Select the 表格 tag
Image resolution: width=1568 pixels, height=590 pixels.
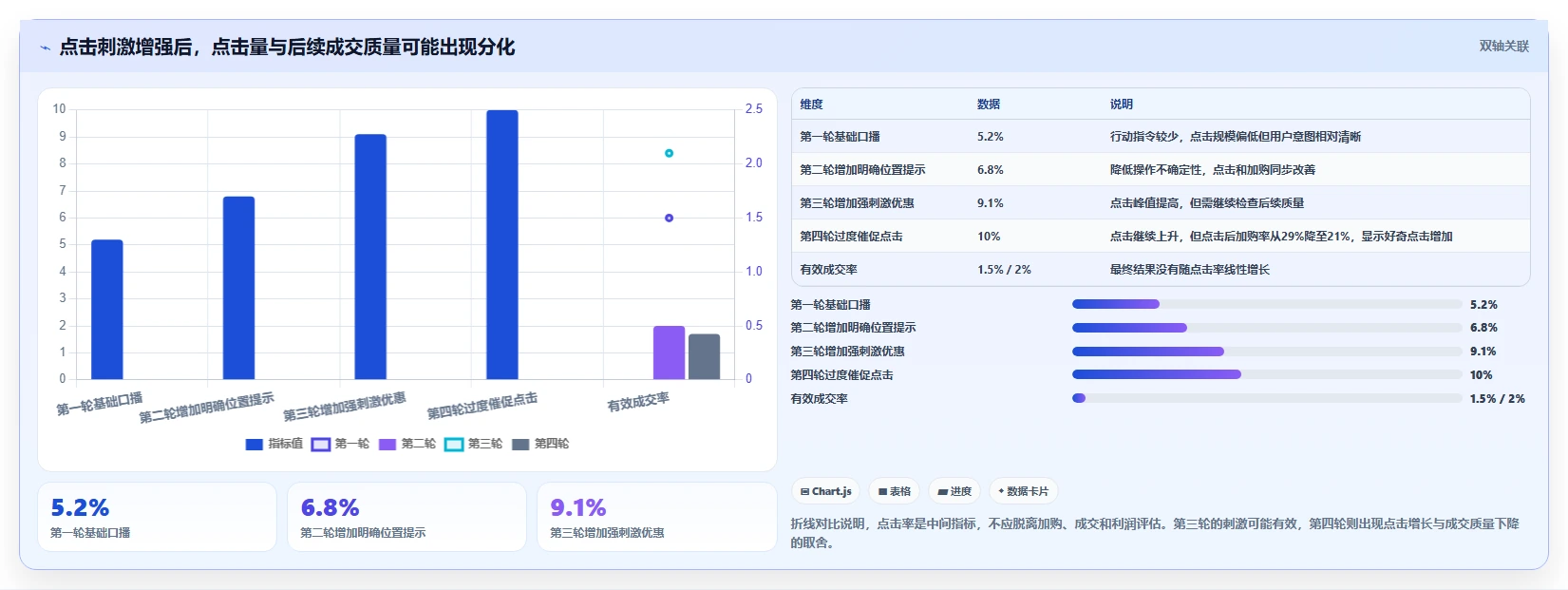[894, 491]
